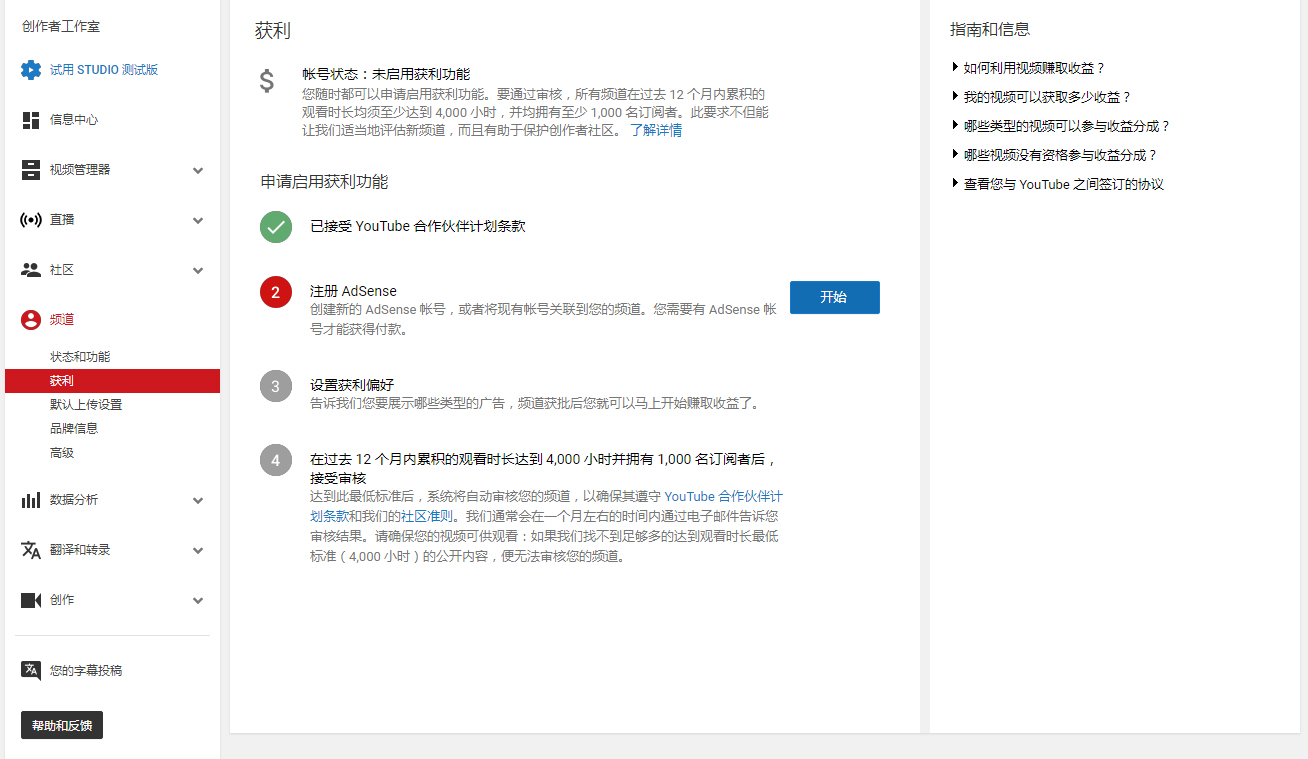Go to 信息中心 in the sidebar
Screen dimensions: 1308x759
pyautogui.click(x=74, y=120)
